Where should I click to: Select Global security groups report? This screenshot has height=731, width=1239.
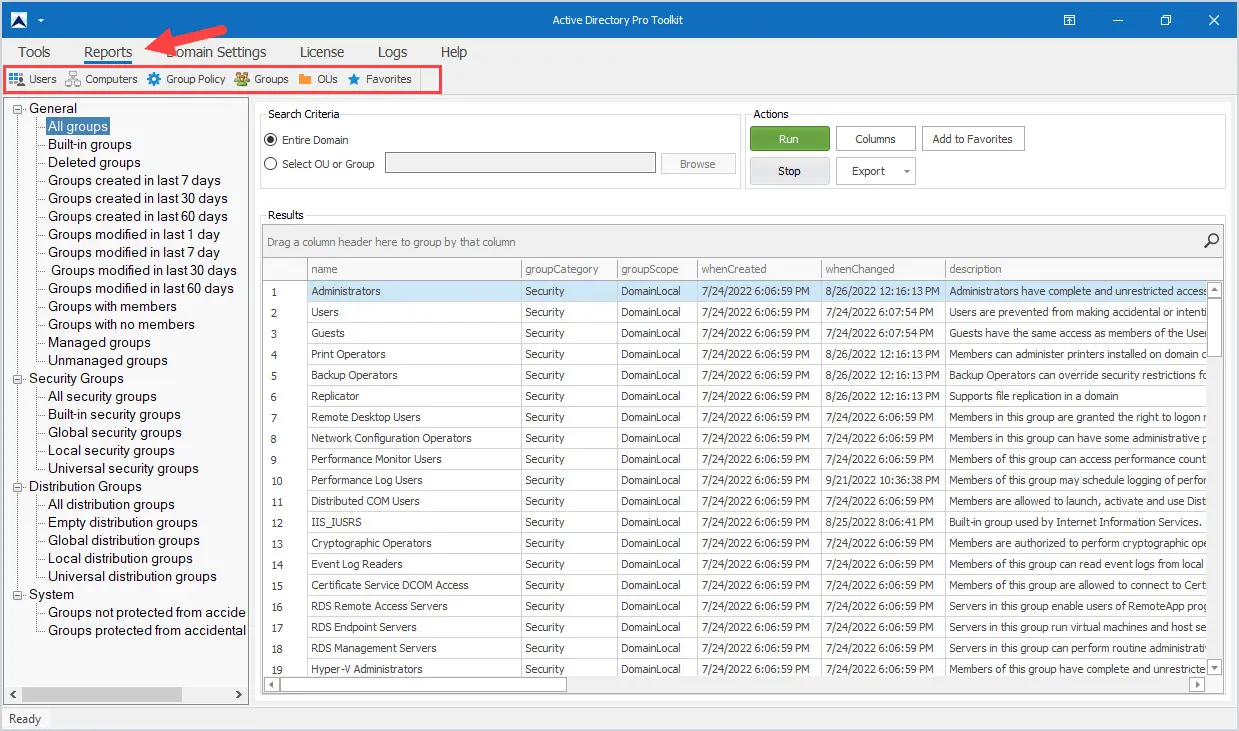click(x=115, y=433)
